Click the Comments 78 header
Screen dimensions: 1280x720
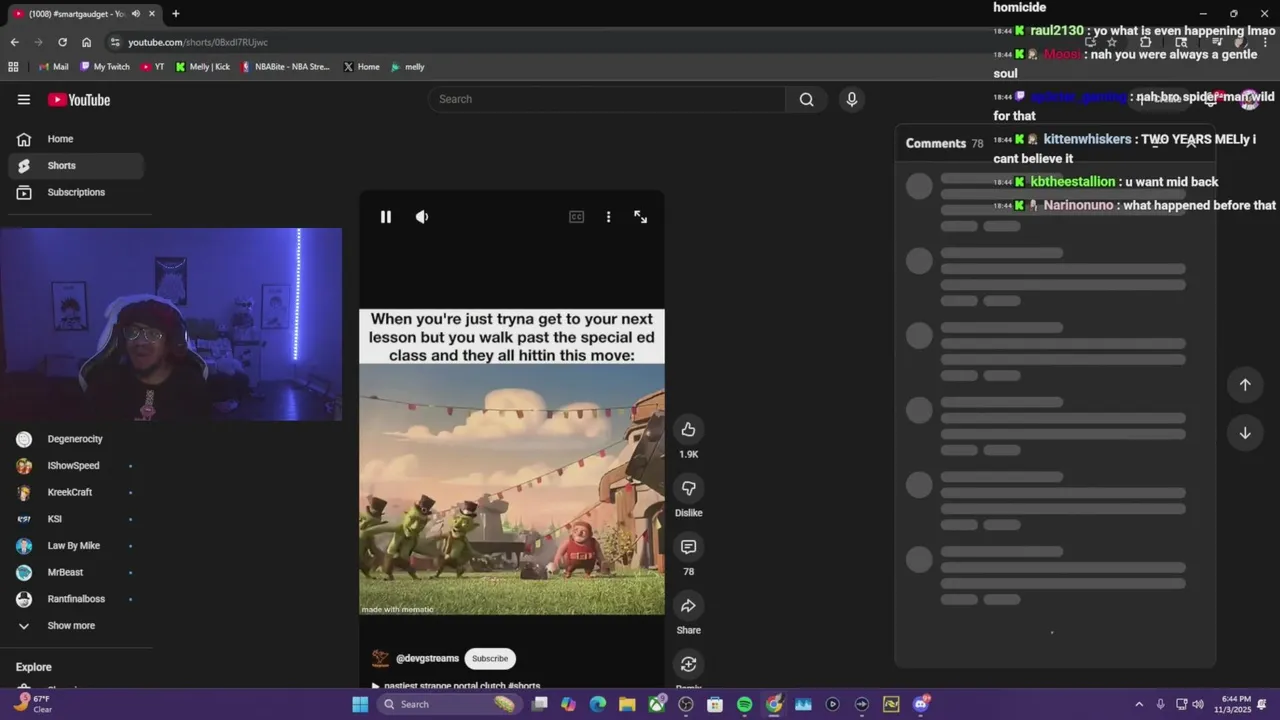click(x=944, y=143)
